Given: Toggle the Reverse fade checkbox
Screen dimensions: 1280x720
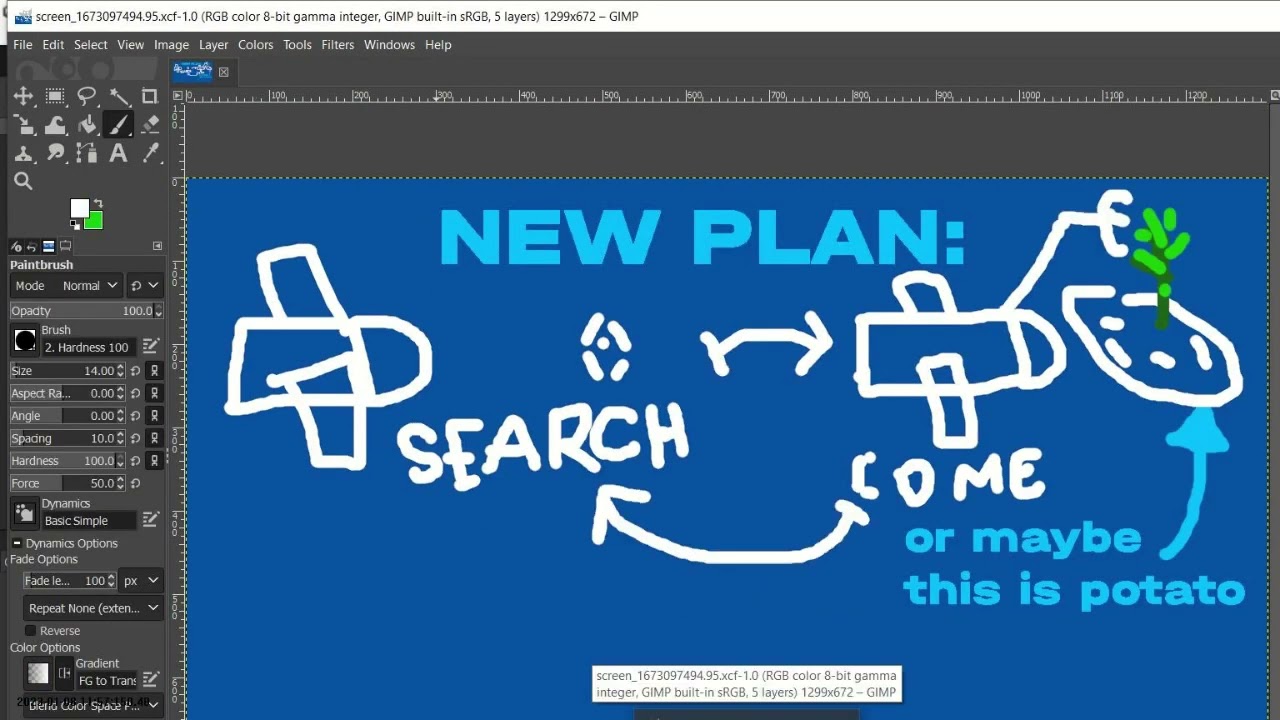Looking at the screenshot, I should (x=30, y=631).
